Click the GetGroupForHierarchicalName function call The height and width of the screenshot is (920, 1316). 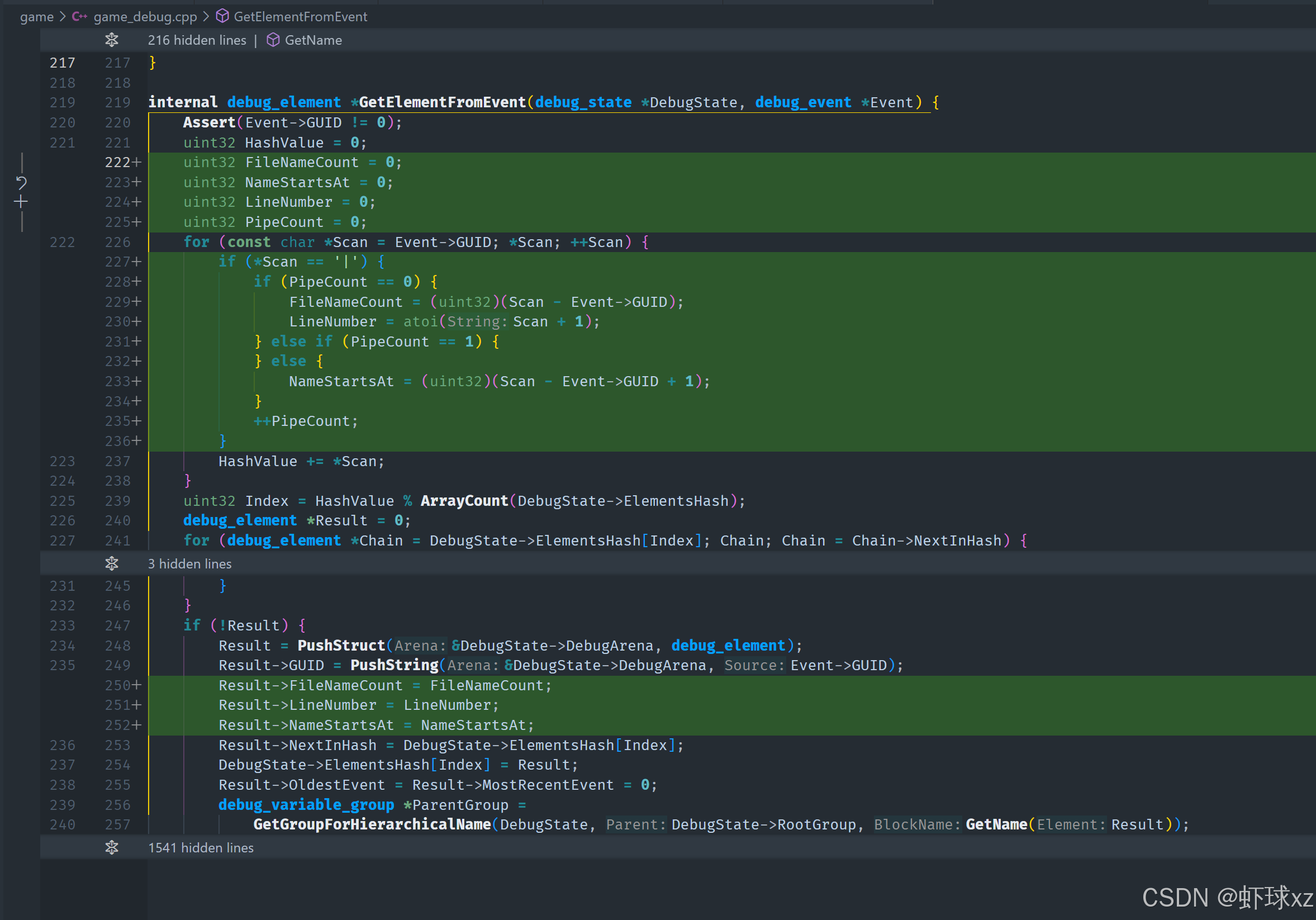point(372,824)
